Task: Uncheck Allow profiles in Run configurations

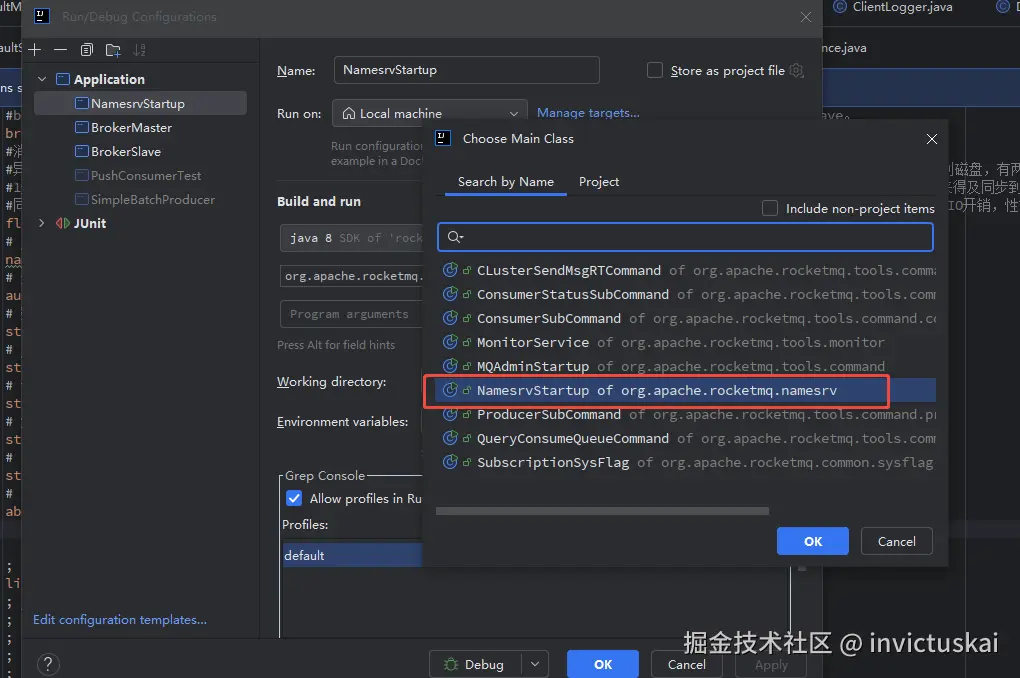Action: (294, 498)
